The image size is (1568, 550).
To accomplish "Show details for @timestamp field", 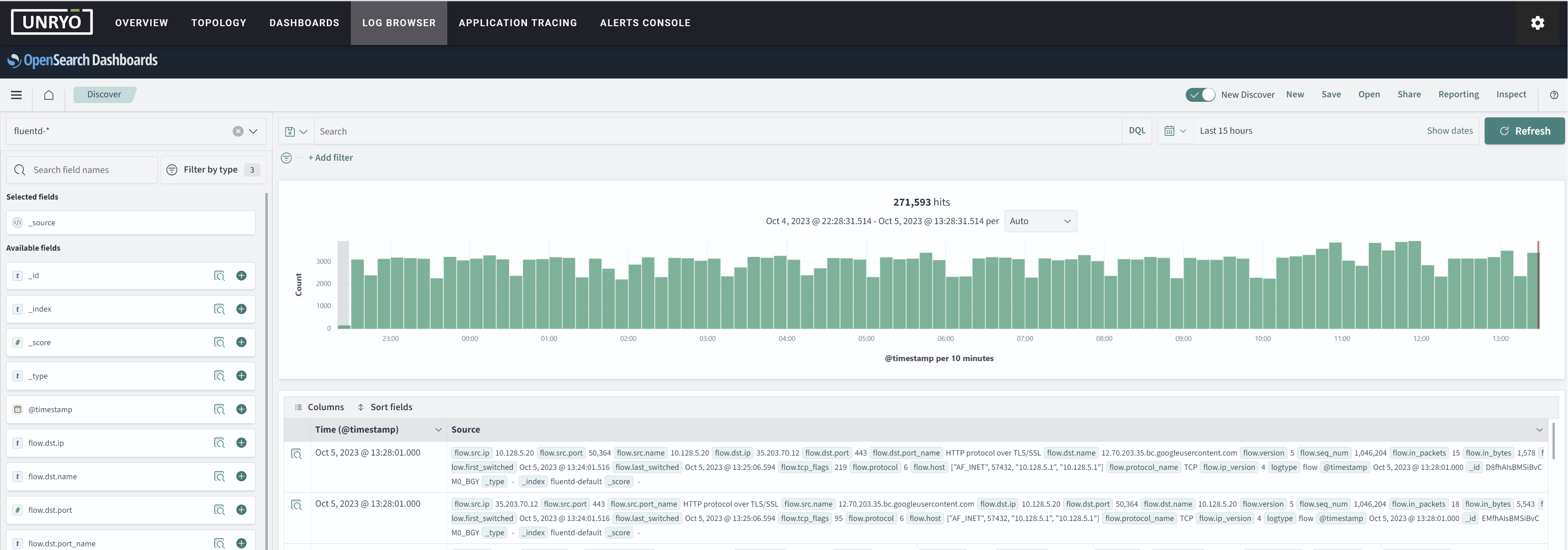I will 219,410.
